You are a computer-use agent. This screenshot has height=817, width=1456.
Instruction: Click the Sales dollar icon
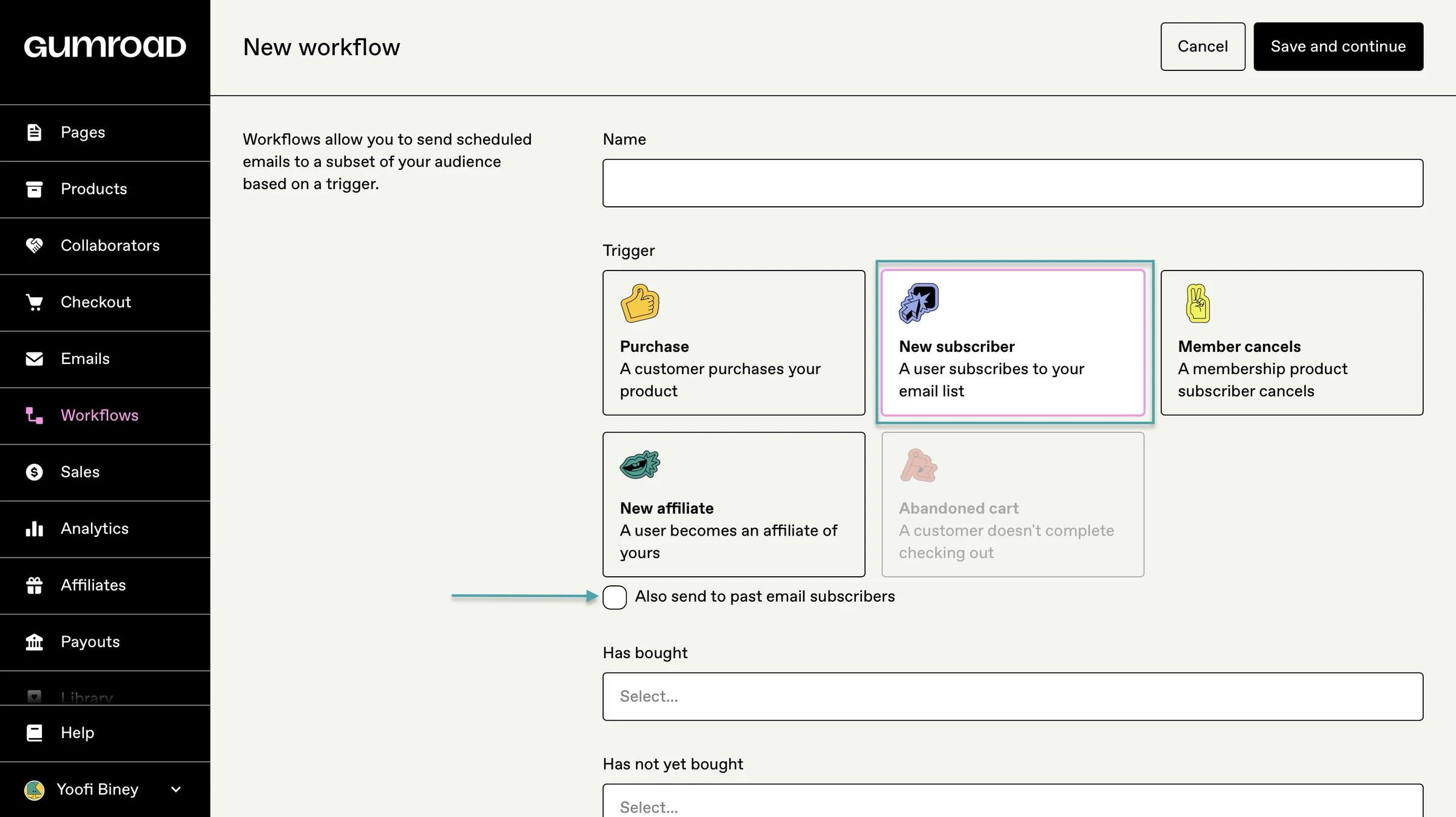pyautogui.click(x=35, y=472)
